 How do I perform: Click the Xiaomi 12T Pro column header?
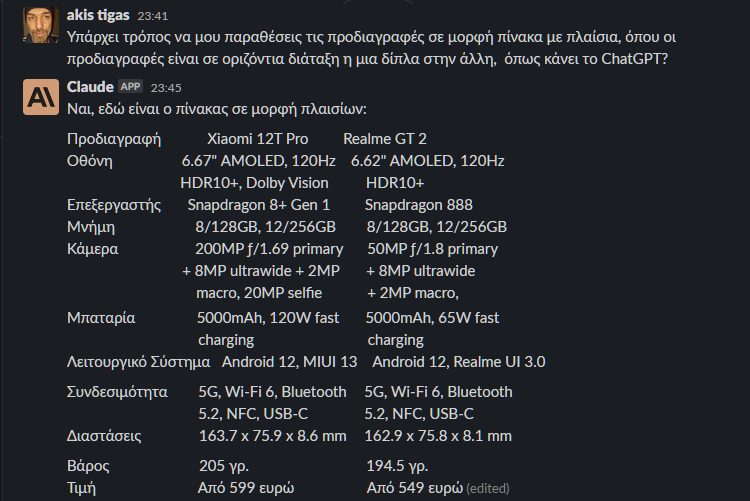pyautogui.click(x=258, y=139)
